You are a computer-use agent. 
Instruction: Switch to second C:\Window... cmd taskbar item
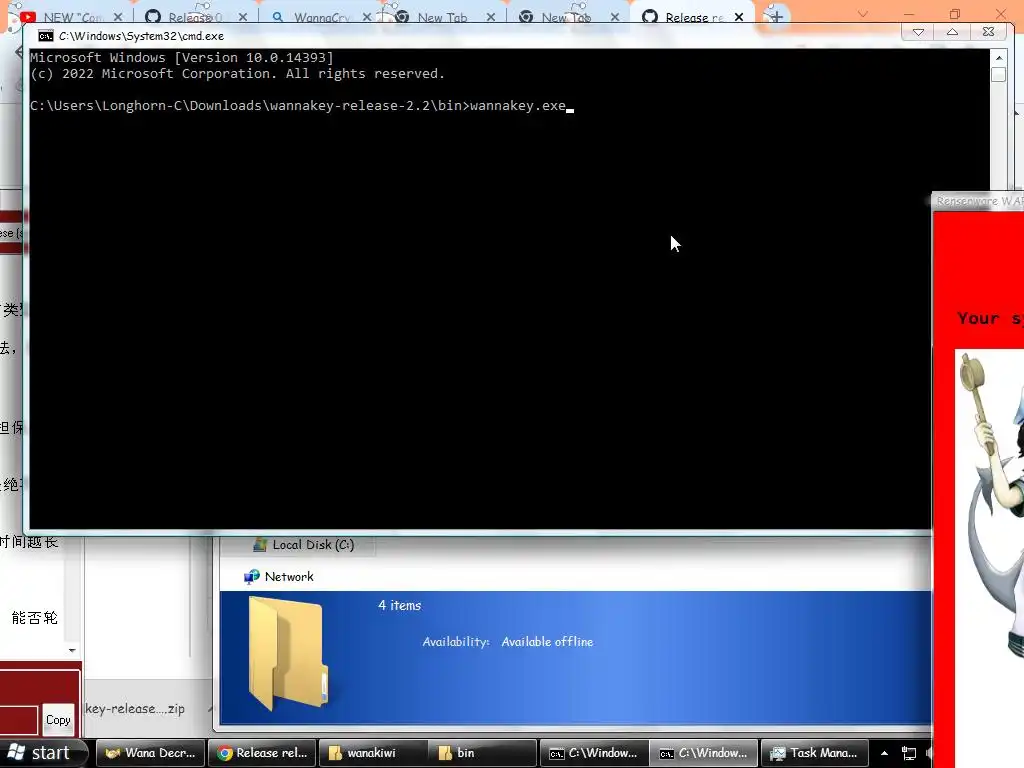click(x=704, y=753)
